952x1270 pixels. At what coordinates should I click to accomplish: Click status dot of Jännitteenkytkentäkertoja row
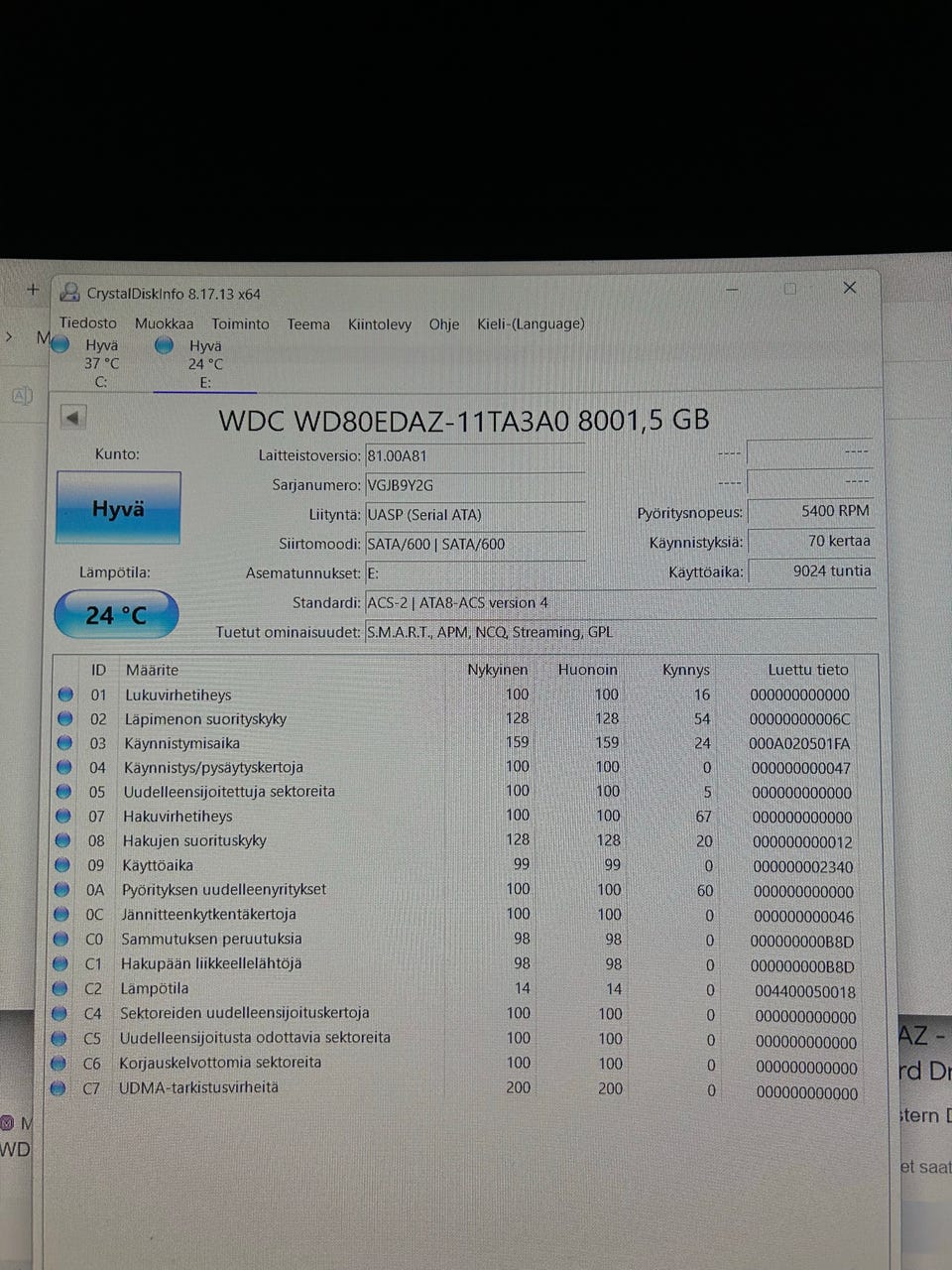pos(61,914)
